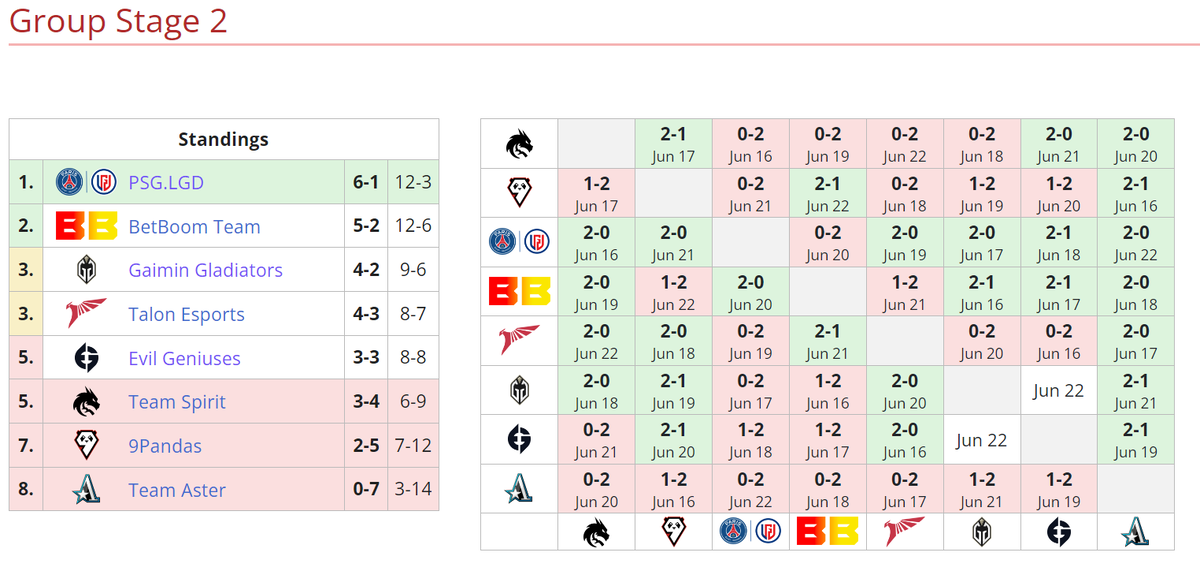Open the BetBoom Team link
Image resolution: width=1200 pixels, height=571 pixels.
pos(194,227)
